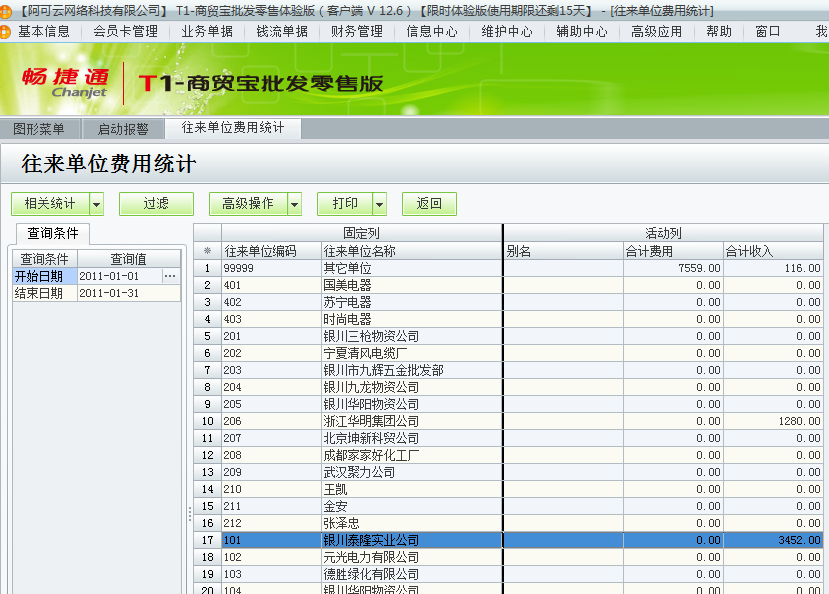Click the Chanjet 畅捷通 logo
Screen dimensions: 829x594
pyautogui.click(x=66, y=82)
